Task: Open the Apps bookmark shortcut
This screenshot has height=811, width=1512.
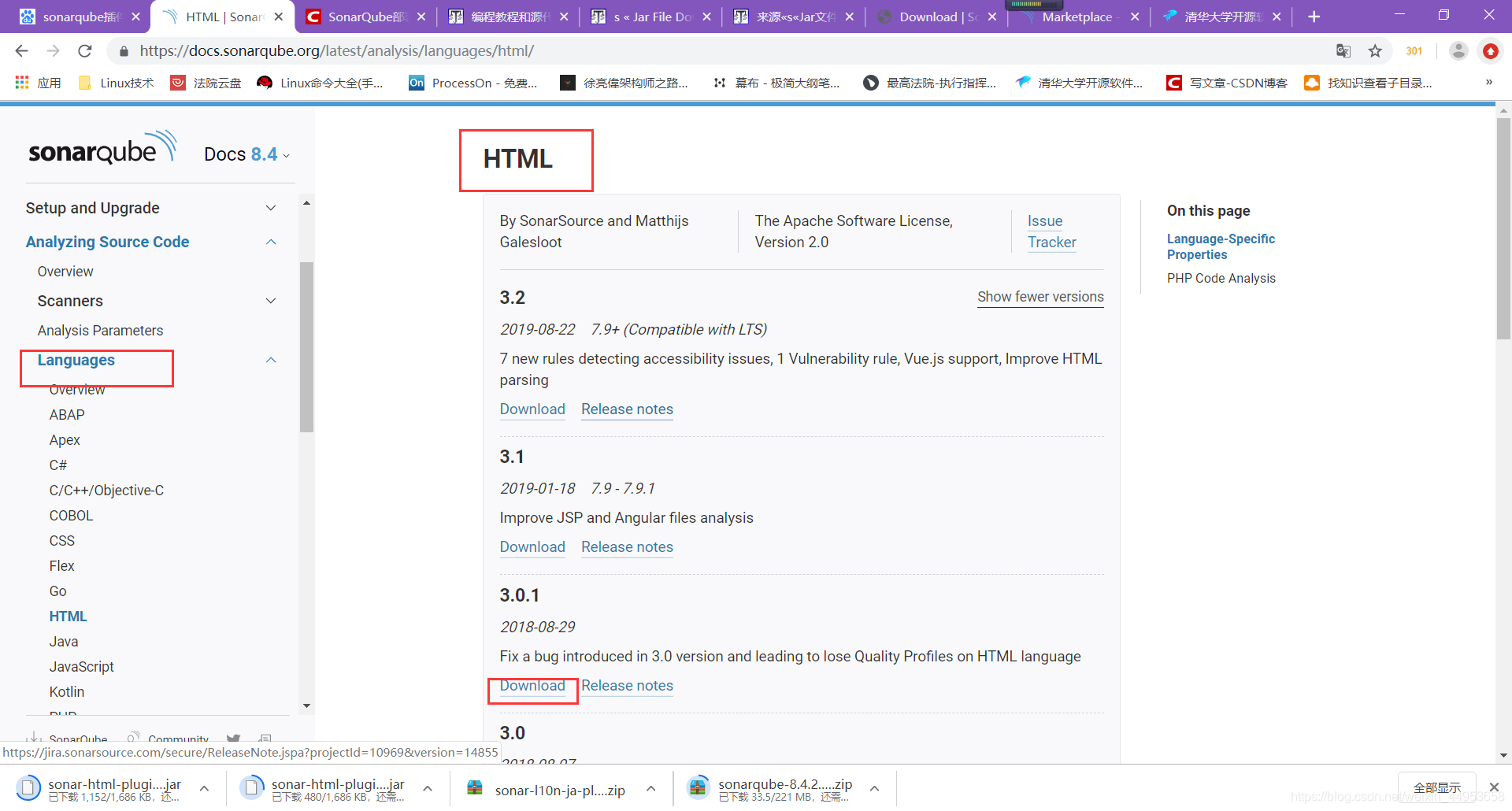Action: tap(38, 83)
